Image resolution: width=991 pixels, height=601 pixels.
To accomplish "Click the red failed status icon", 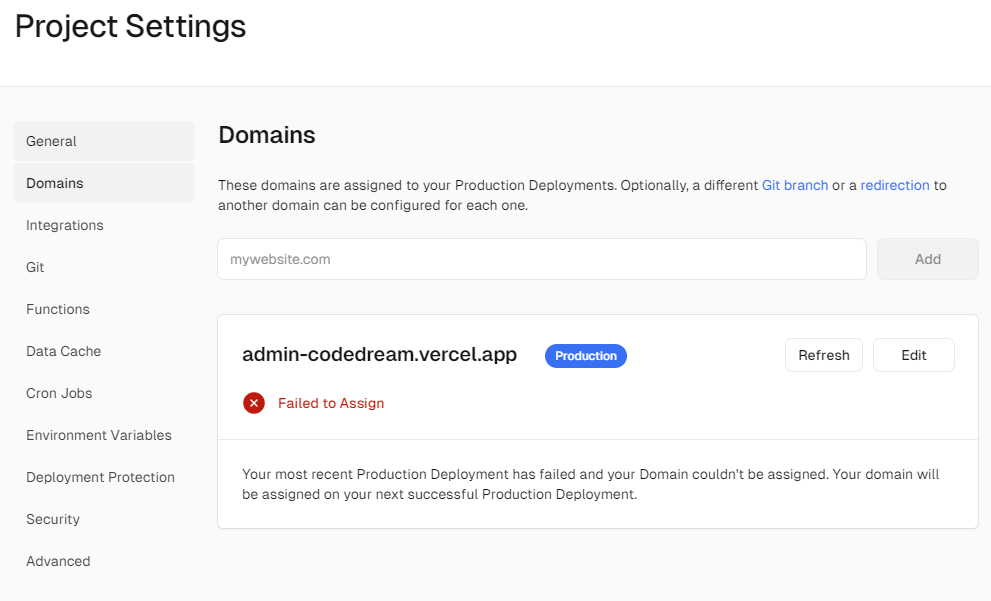I will tap(254, 403).
